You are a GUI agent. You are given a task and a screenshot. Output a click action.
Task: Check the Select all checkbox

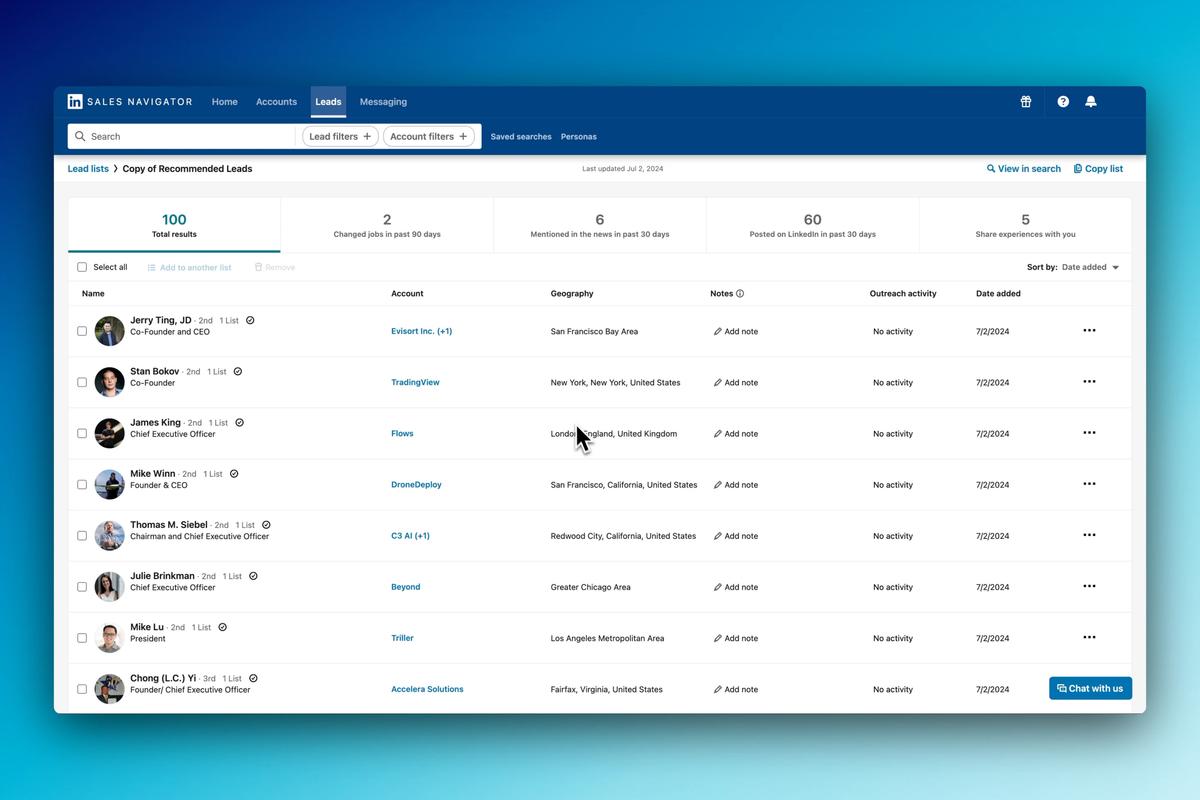[x=82, y=267]
